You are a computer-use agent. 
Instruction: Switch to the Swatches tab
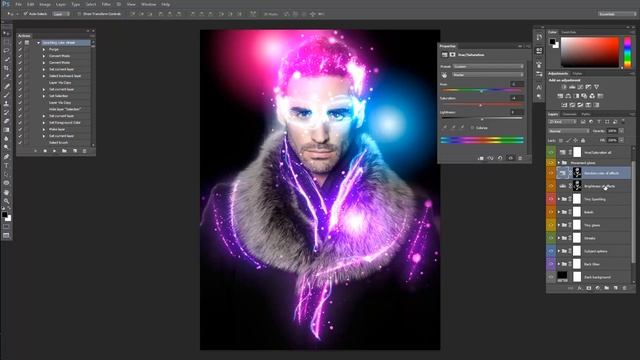pos(569,32)
